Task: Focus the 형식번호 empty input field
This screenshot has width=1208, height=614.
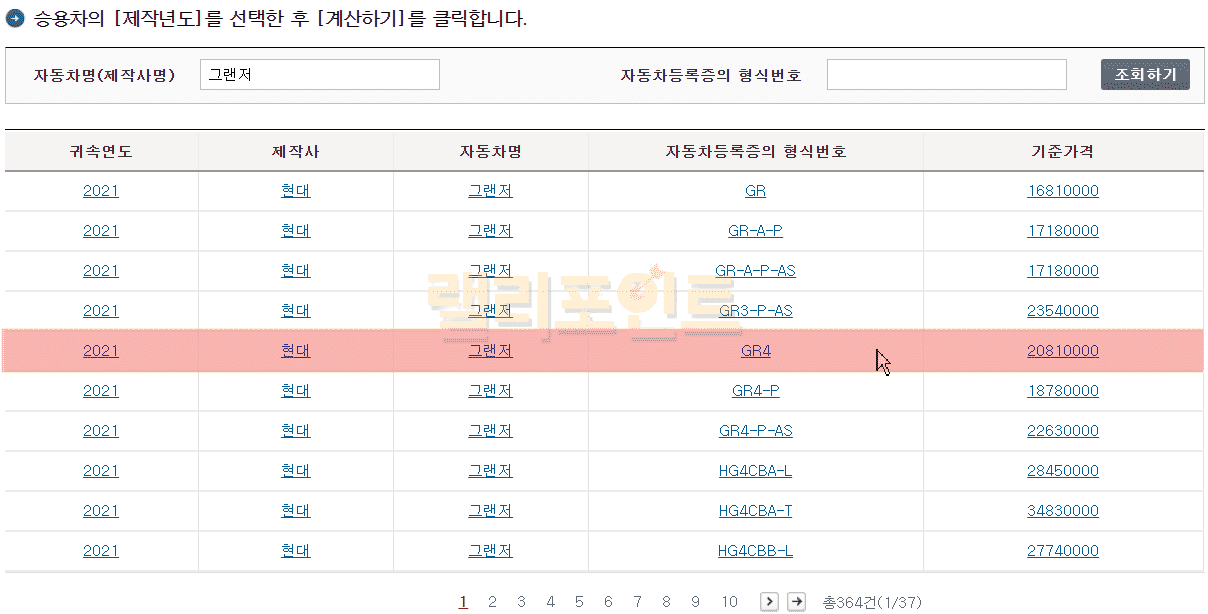Action: pyautogui.click(x=946, y=75)
